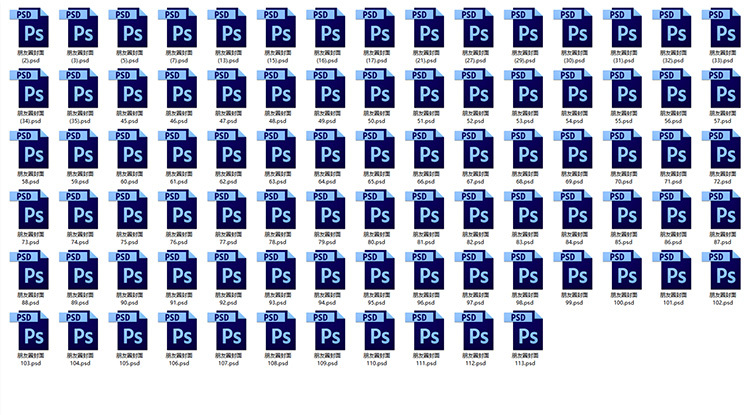
Task: Select the PSD icon above (33).psd
Action: point(722,27)
